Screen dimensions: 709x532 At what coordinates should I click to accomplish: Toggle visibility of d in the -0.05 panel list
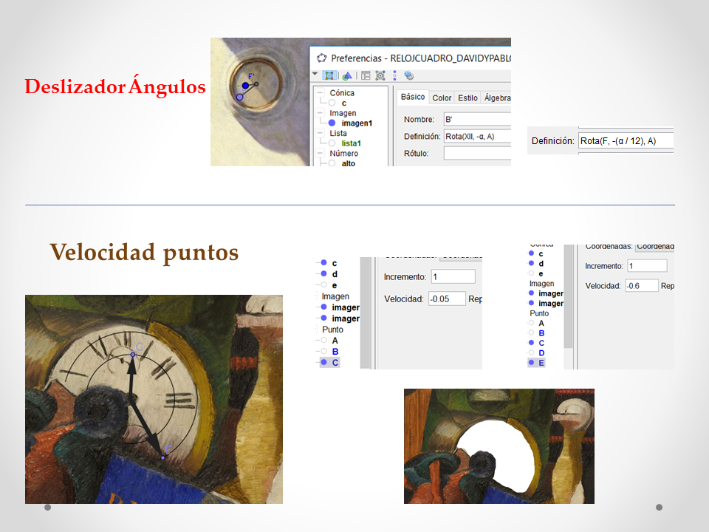click(324, 273)
